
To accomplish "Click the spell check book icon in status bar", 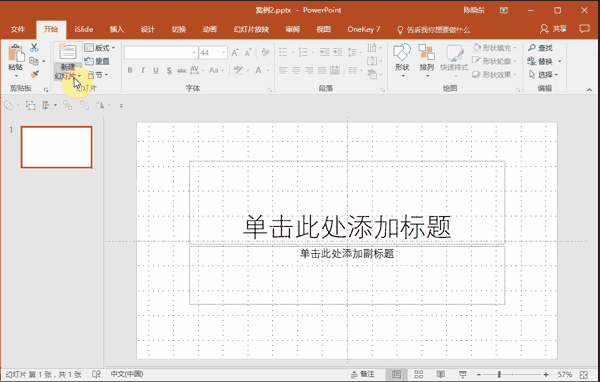I will pyautogui.click(x=96, y=374).
